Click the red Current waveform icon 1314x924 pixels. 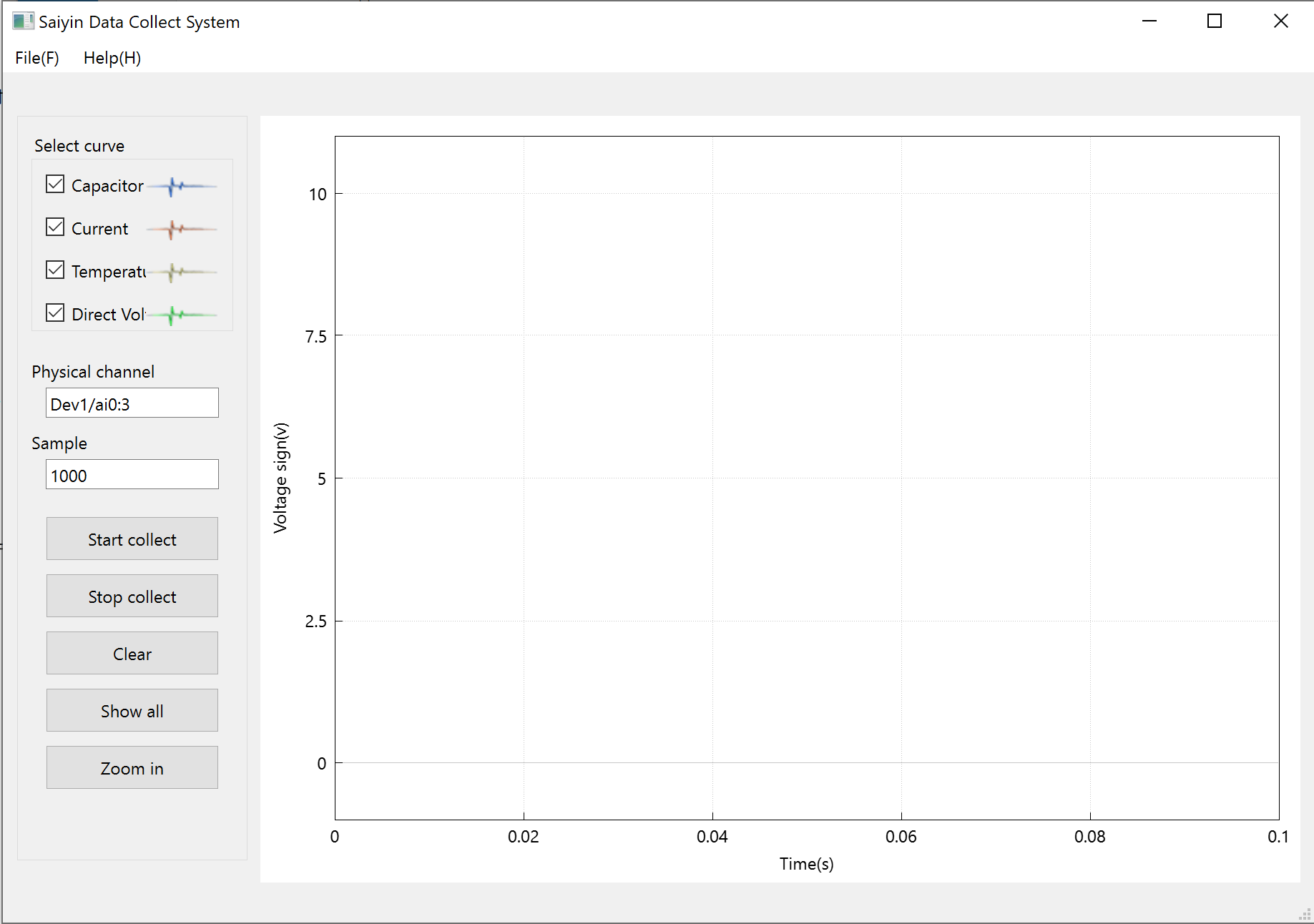point(182,230)
